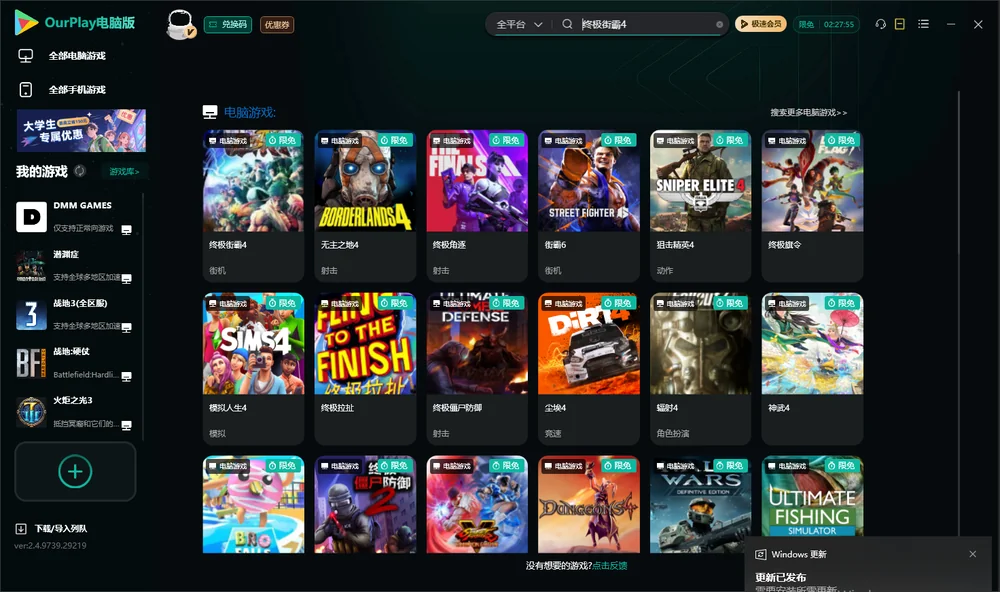Viewport: 1000px width, 592px height.
Task: Click the 点击反馈 feedback link
Action: tap(610, 565)
